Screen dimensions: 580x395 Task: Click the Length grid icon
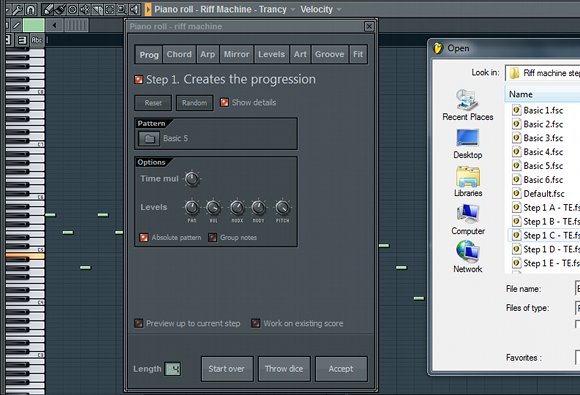173,369
